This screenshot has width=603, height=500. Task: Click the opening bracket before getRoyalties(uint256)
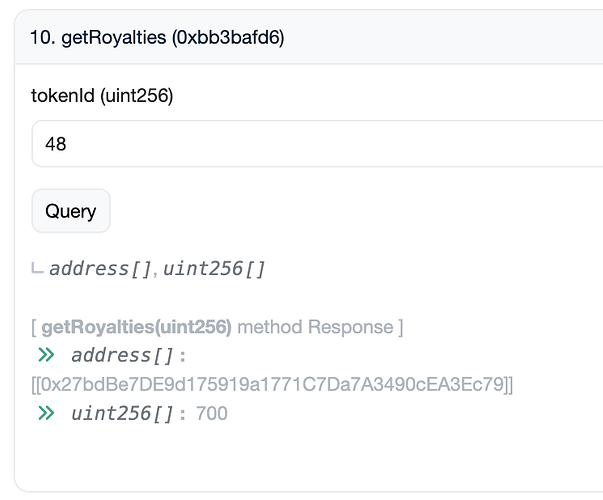click(x=34, y=327)
